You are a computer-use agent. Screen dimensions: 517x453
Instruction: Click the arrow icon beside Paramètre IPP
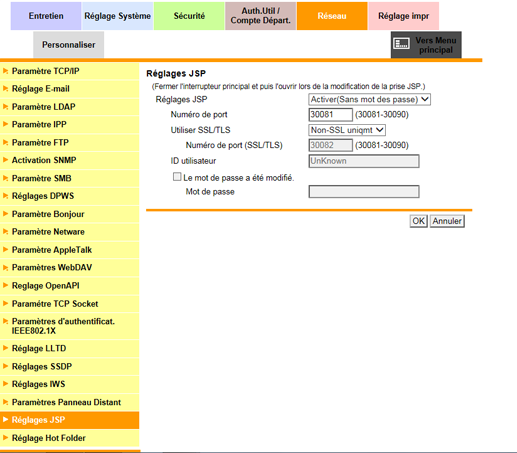click(x=5, y=124)
